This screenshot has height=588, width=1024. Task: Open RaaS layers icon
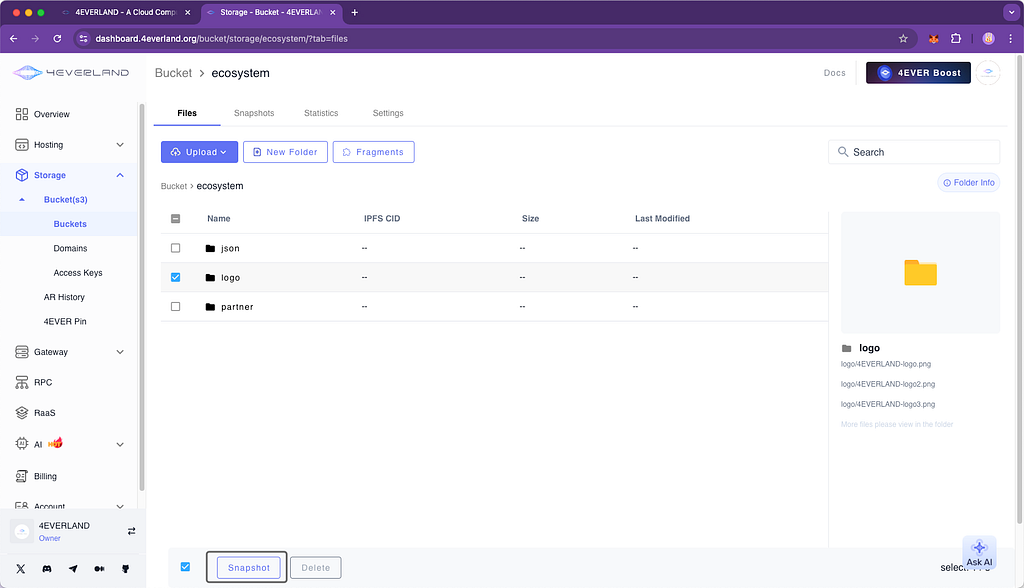pyautogui.click(x=22, y=413)
